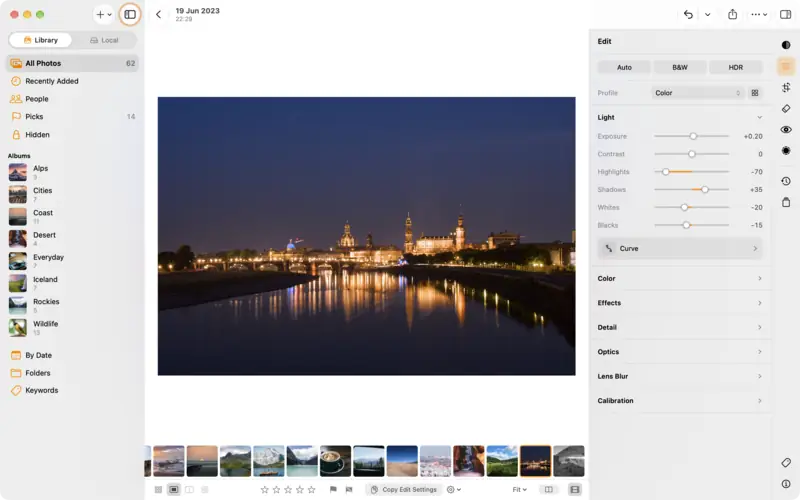Click the Keywords sidebar tag icon

pos(16,390)
